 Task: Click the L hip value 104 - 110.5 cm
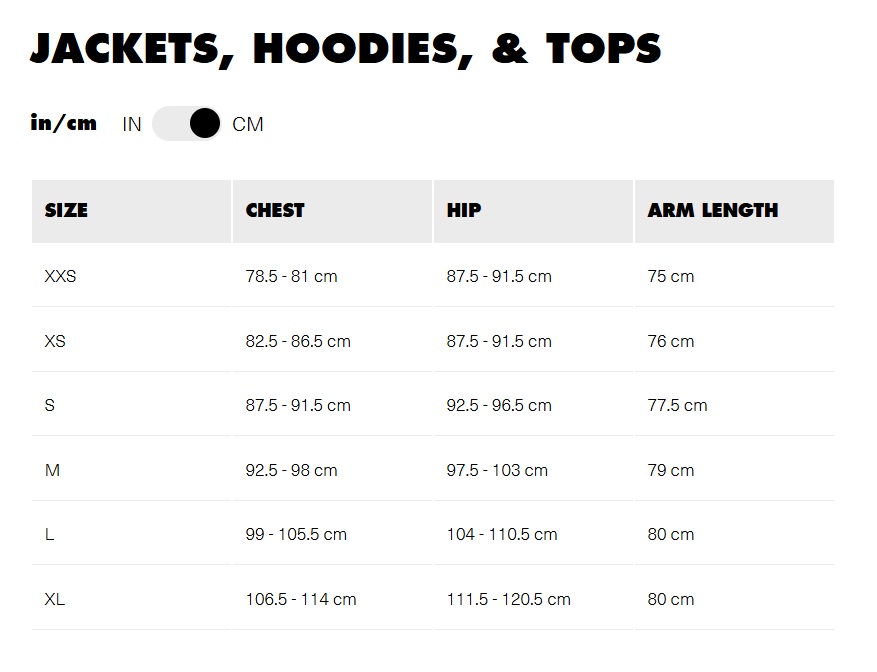point(502,534)
